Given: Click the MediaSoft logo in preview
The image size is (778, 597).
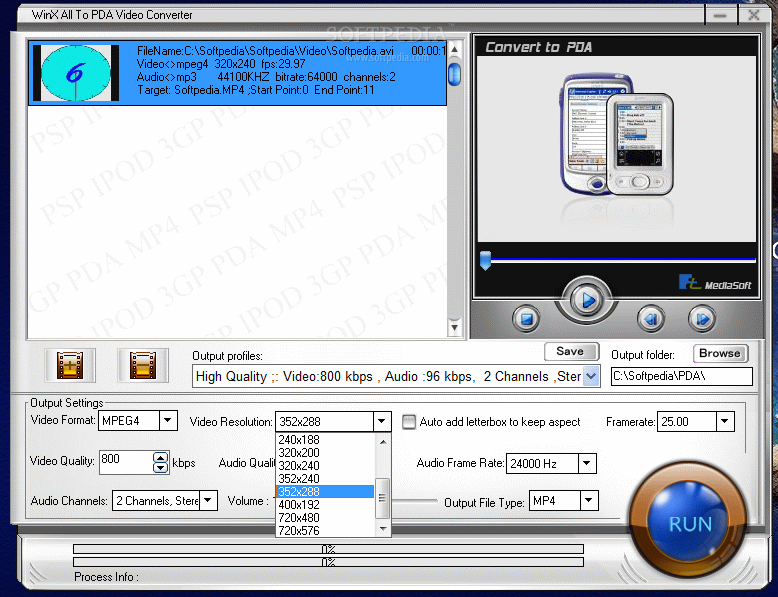Looking at the screenshot, I should pos(715,282).
